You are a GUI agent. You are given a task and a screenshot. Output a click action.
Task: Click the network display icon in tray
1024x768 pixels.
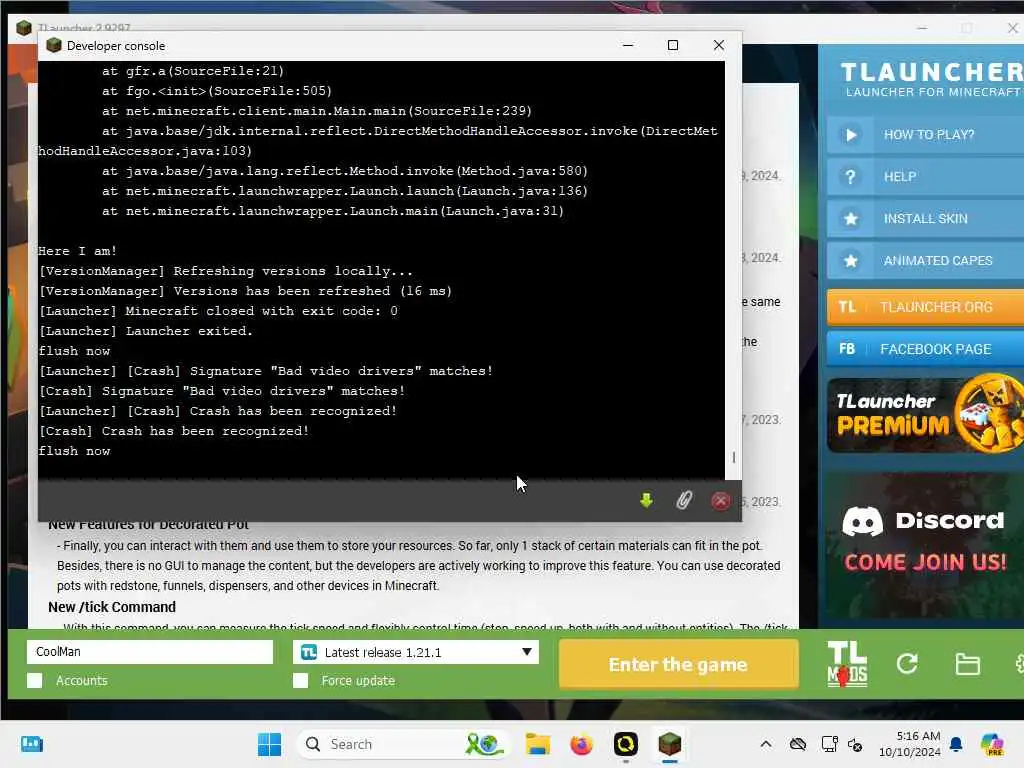829,744
